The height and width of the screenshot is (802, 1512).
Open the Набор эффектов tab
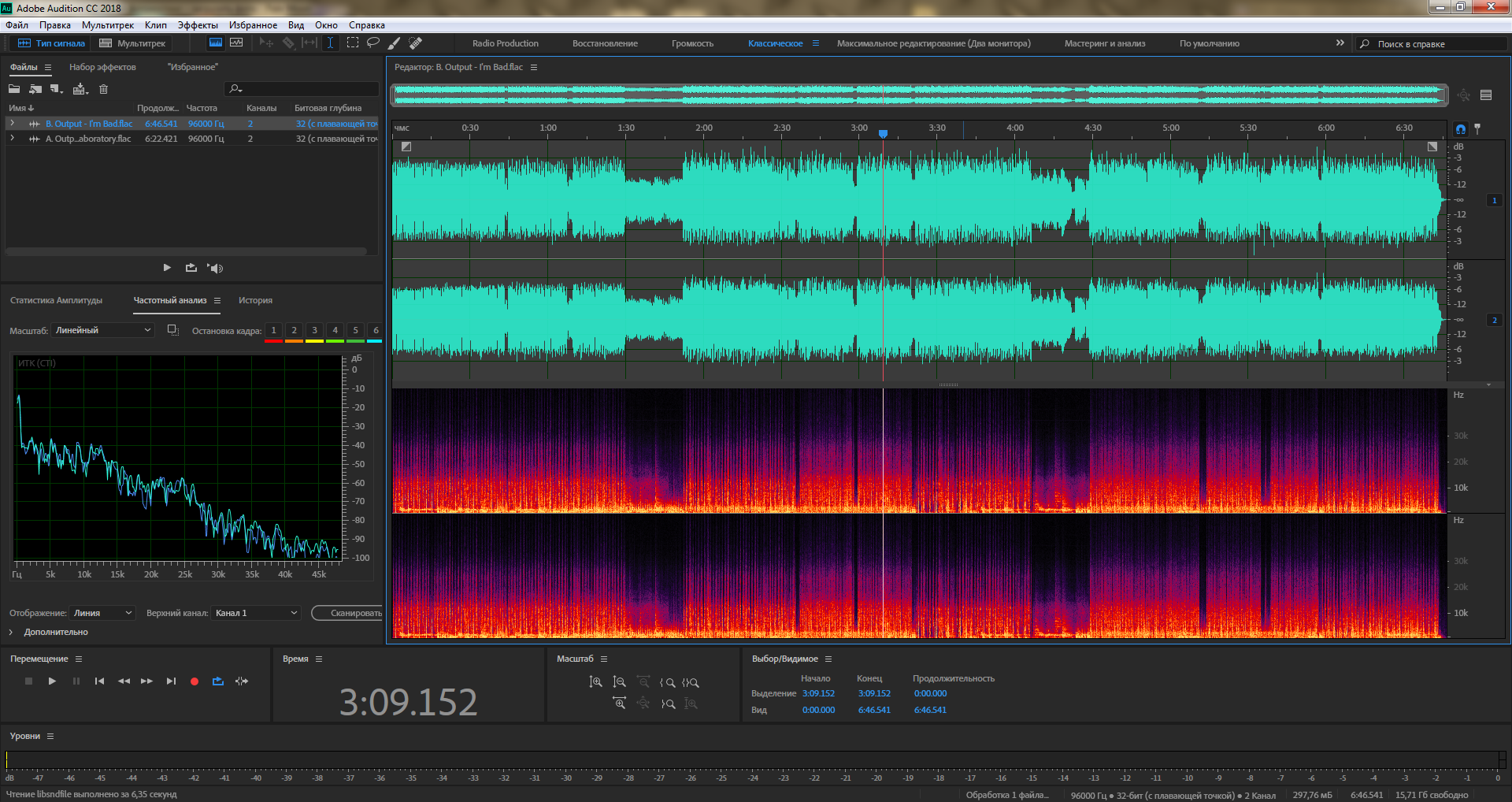click(x=102, y=67)
